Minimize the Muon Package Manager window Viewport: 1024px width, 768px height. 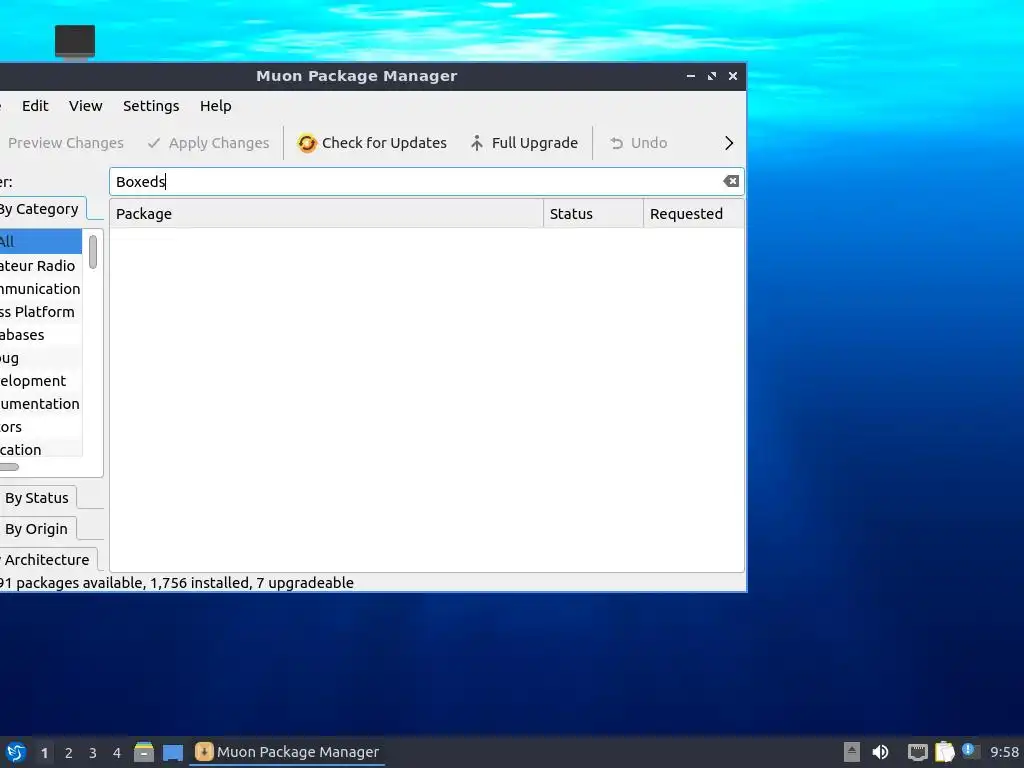(690, 76)
